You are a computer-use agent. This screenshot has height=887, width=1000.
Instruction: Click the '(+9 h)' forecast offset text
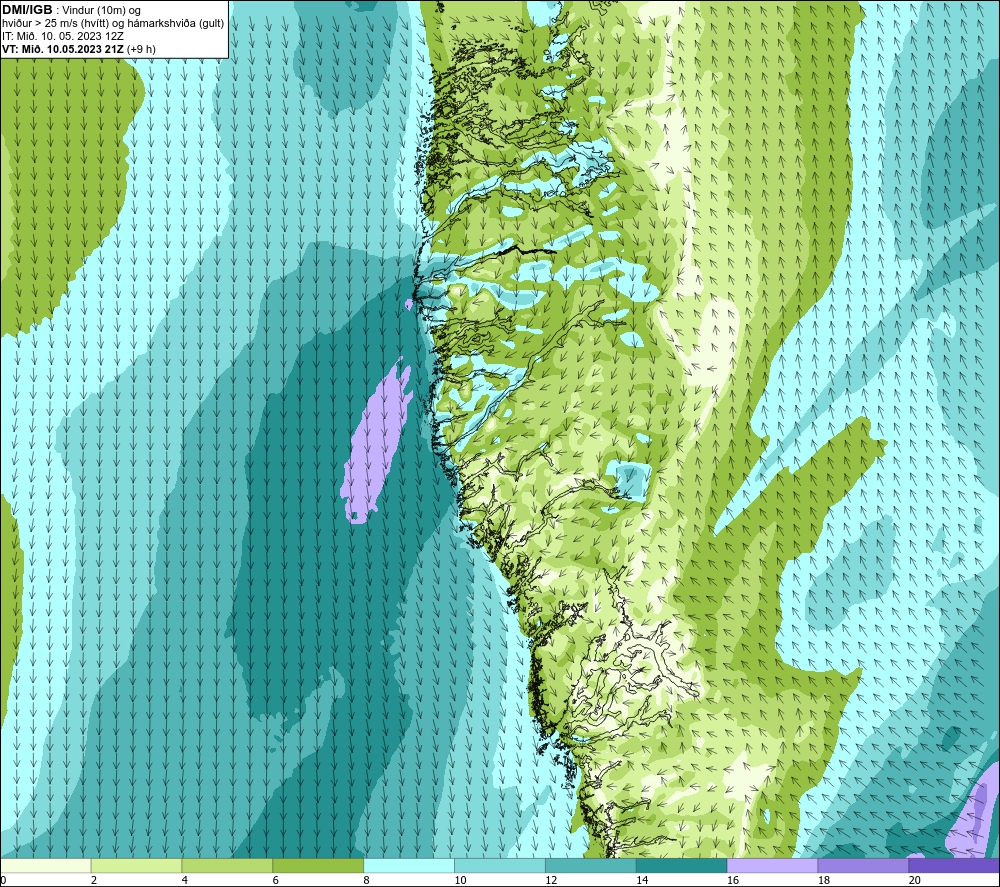(x=141, y=49)
